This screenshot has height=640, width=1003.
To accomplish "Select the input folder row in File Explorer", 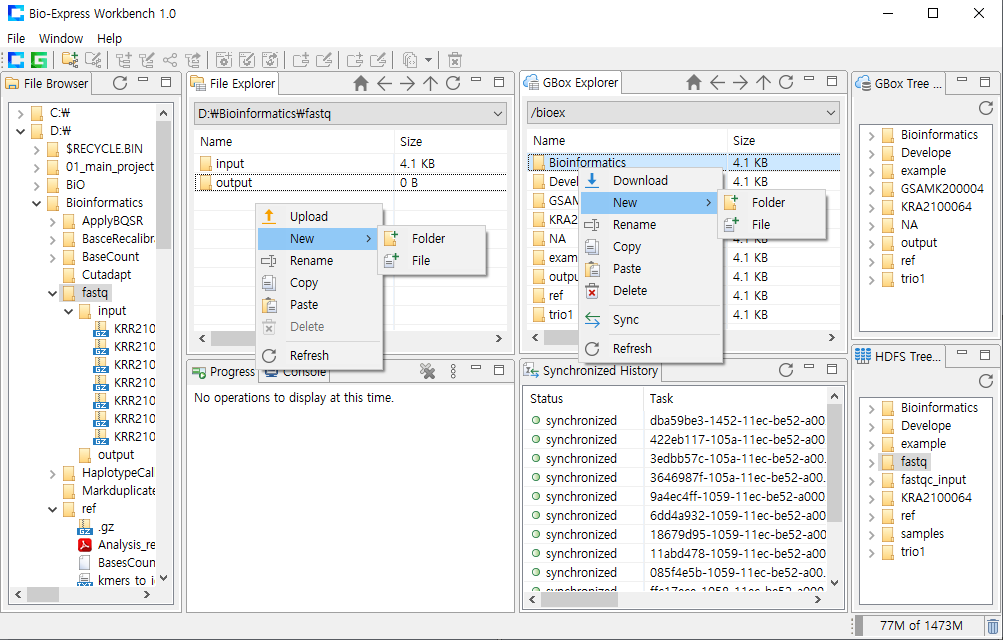I will [x=351, y=164].
